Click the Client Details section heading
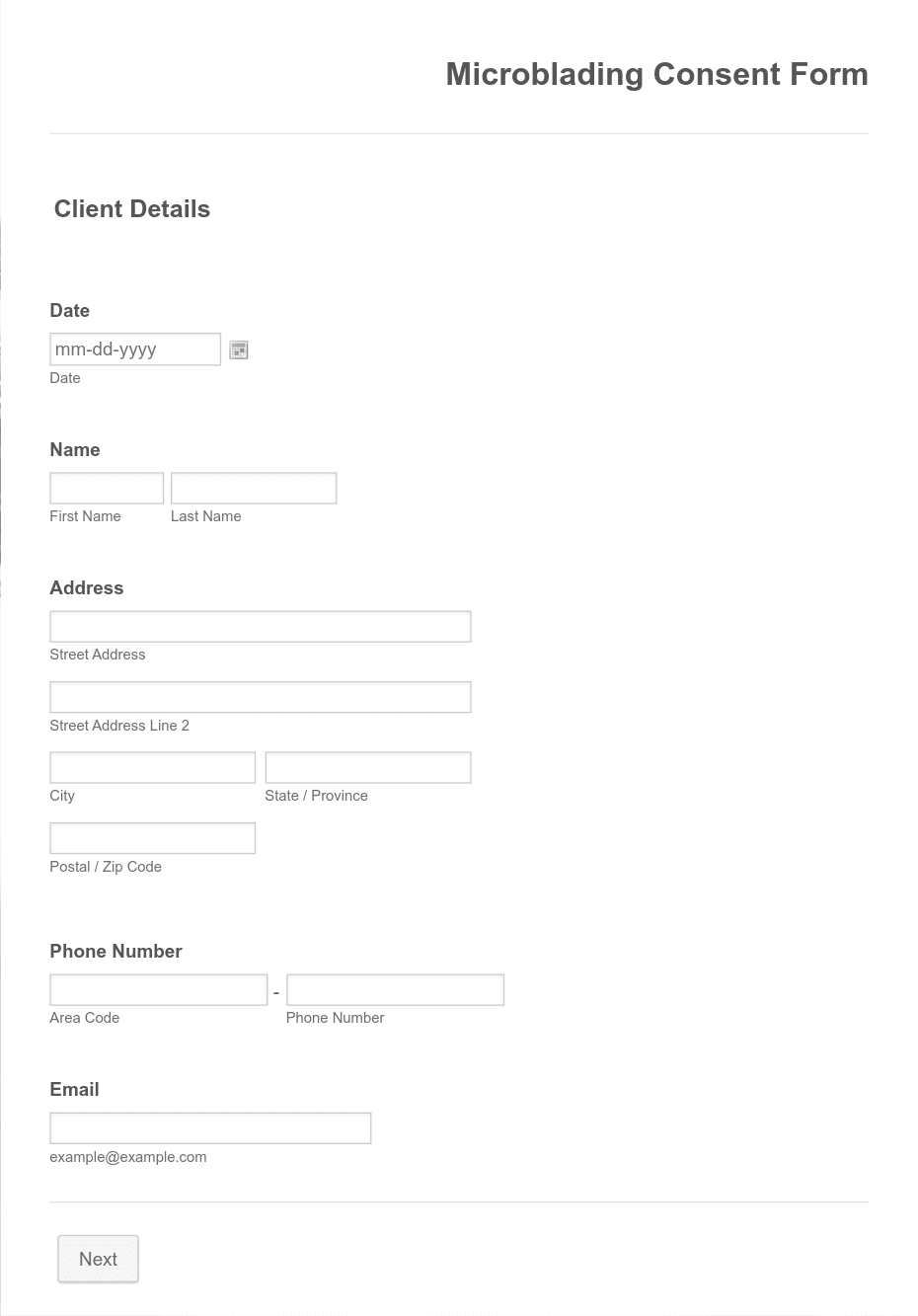The height and width of the screenshot is (1316, 918). (132, 209)
